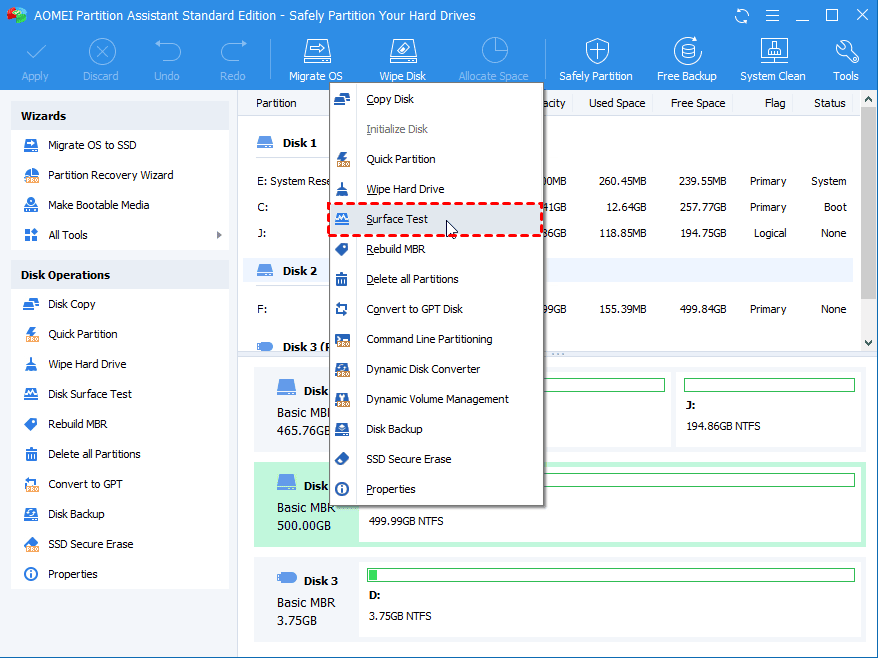Choose SSD Secure Erase context entry
This screenshot has height=658, width=878.
[x=436, y=459]
